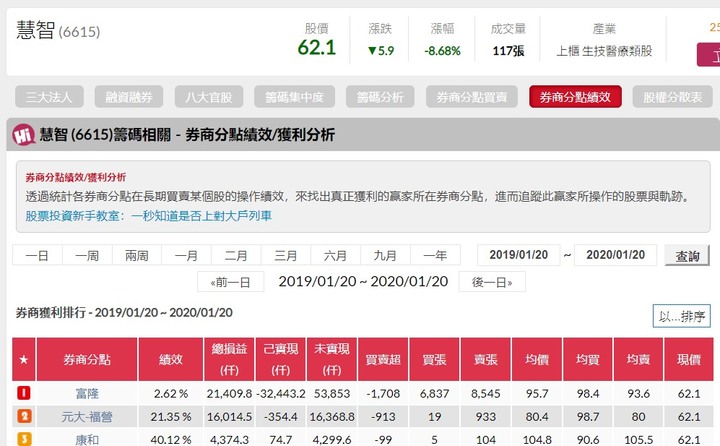The height and width of the screenshot is (446, 720).
Task: Select the 九月 period
Action: pos(385,255)
